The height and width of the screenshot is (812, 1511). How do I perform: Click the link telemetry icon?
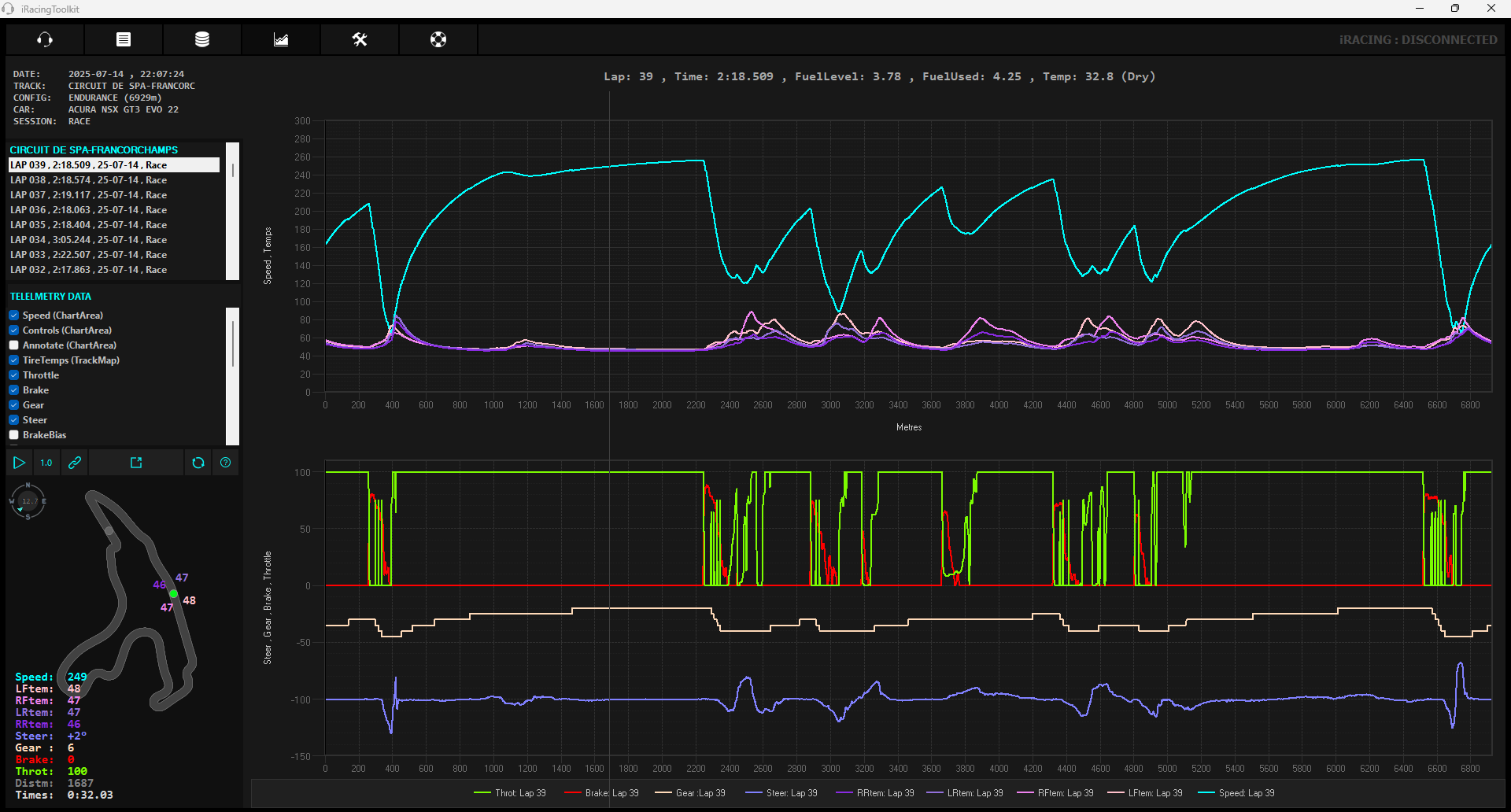tap(74, 463)
